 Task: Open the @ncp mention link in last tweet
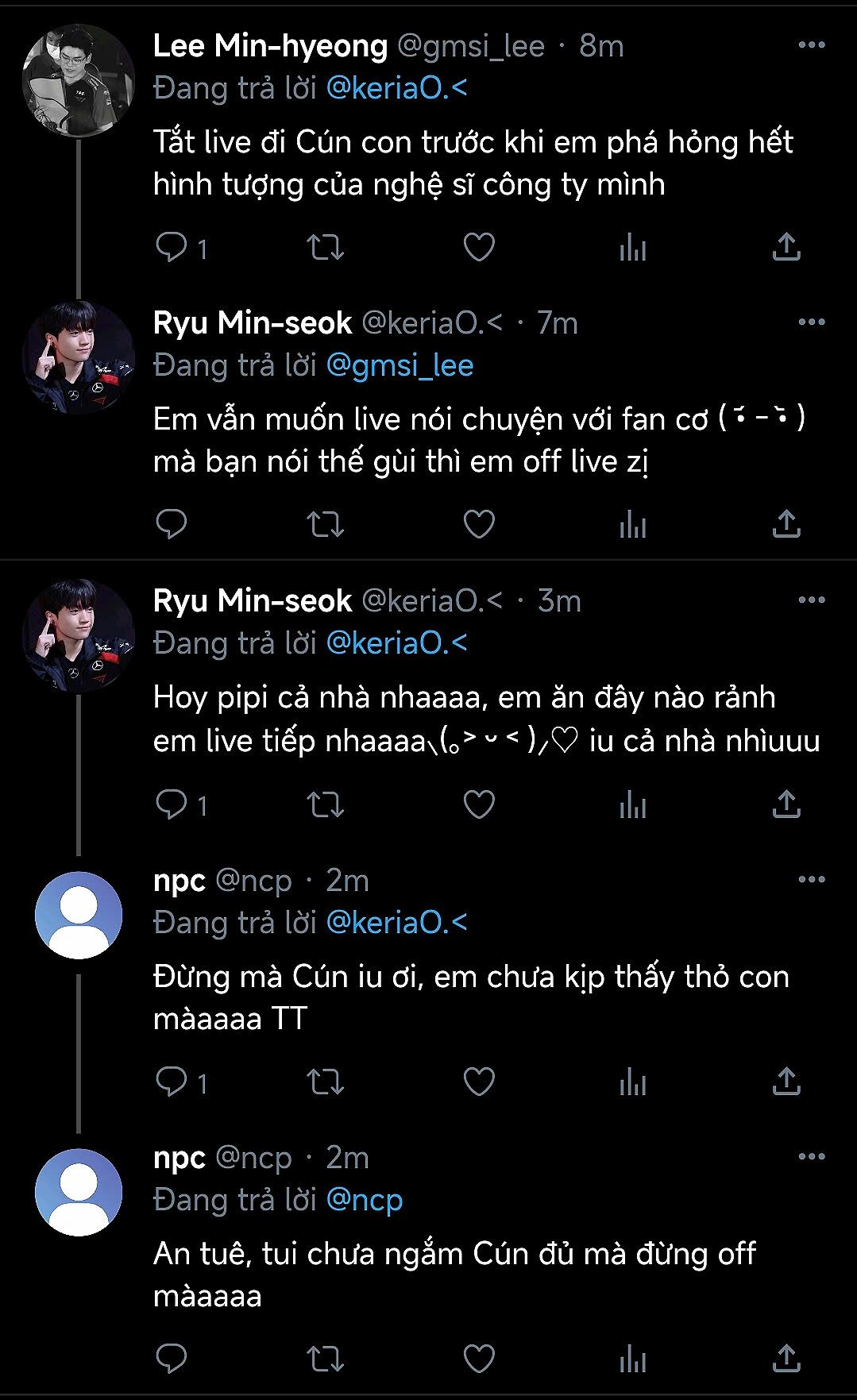tap(365, 1200)
